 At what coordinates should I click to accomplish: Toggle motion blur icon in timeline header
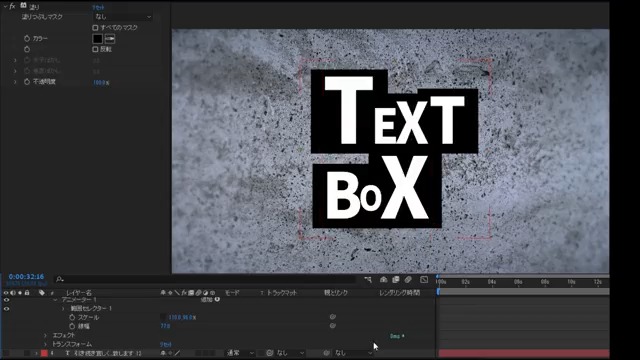(x=408, y=280)
